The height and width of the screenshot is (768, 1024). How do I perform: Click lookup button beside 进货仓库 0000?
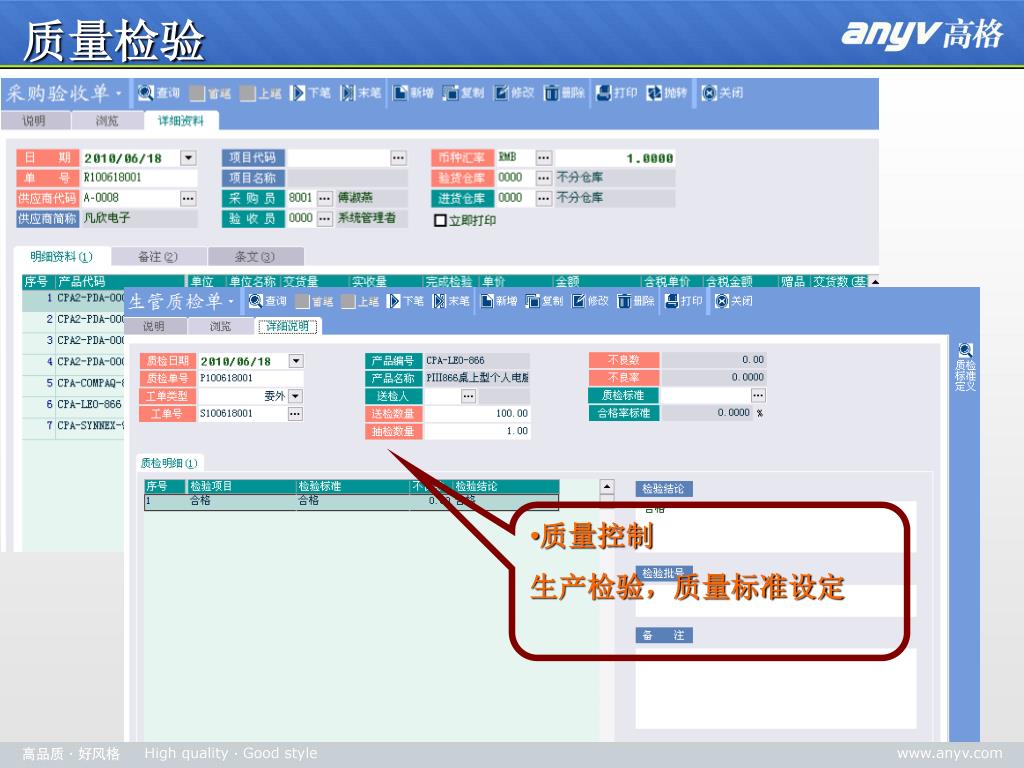(543, 199)
